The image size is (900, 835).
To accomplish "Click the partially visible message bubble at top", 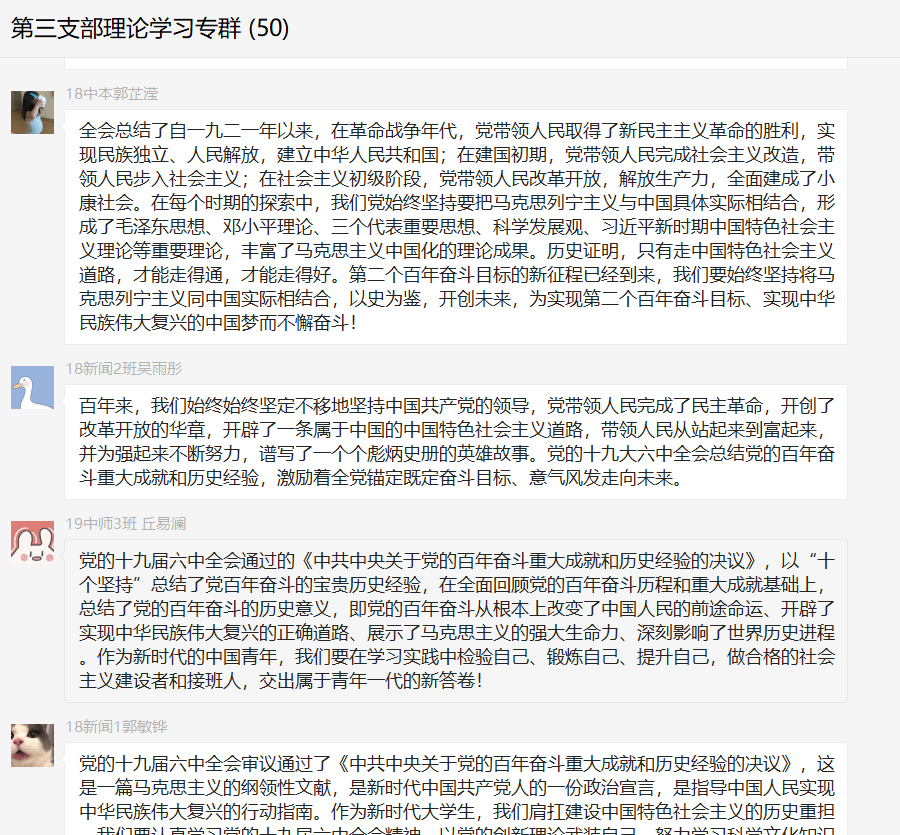I will pyautogui.click(x=456, y=63).
